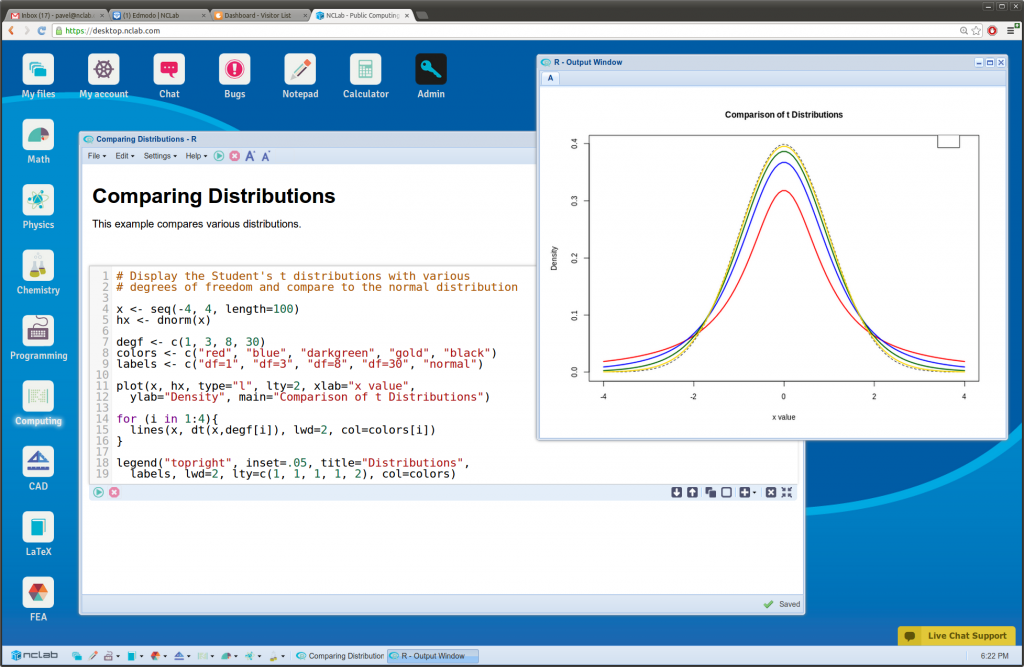Open the FEA application icon

tap(37, 593)
